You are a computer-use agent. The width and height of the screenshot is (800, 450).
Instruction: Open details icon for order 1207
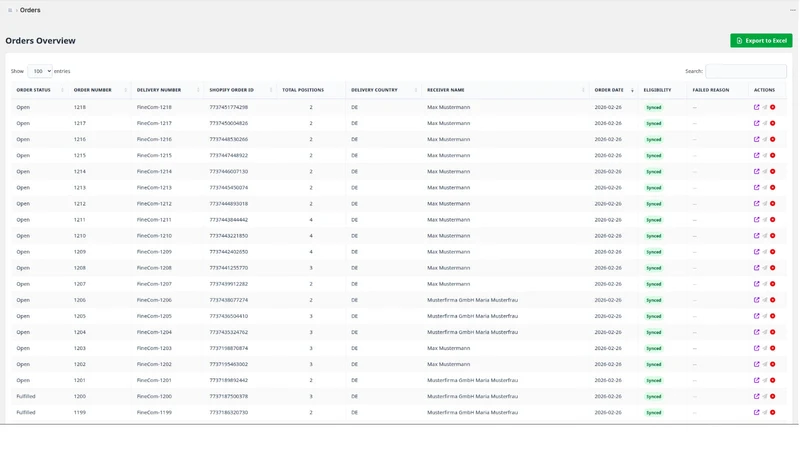point(756,284)
